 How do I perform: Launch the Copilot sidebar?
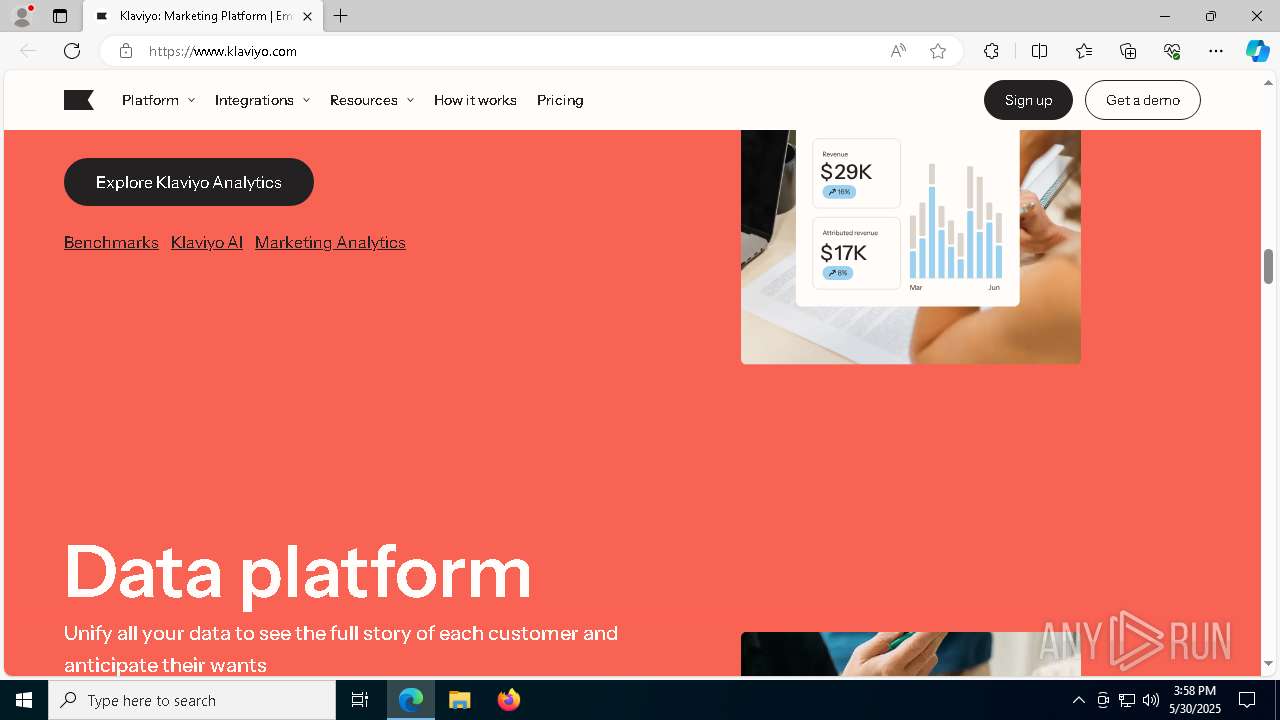[1258, 51]
